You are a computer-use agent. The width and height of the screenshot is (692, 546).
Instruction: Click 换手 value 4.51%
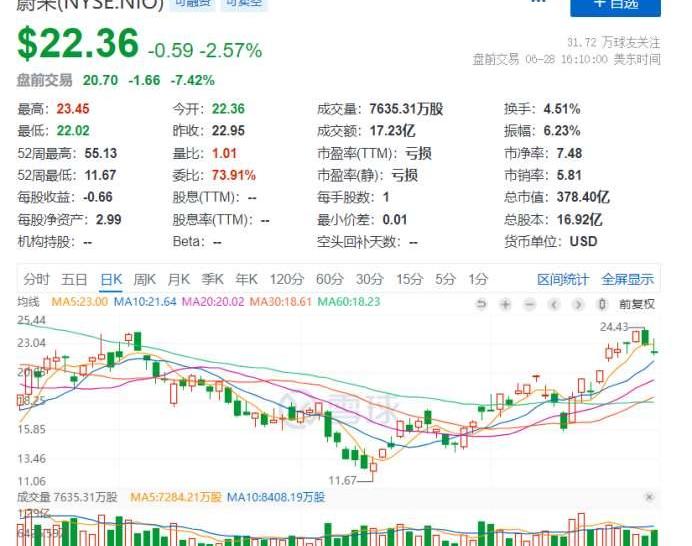point(562,109)
